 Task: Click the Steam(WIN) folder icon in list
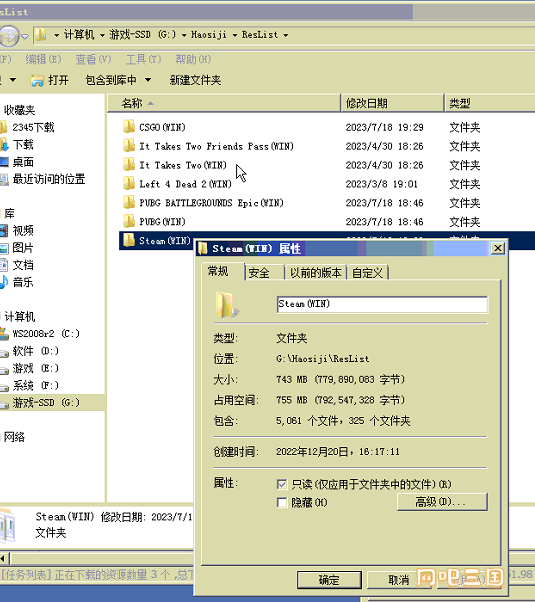point(129,240)
